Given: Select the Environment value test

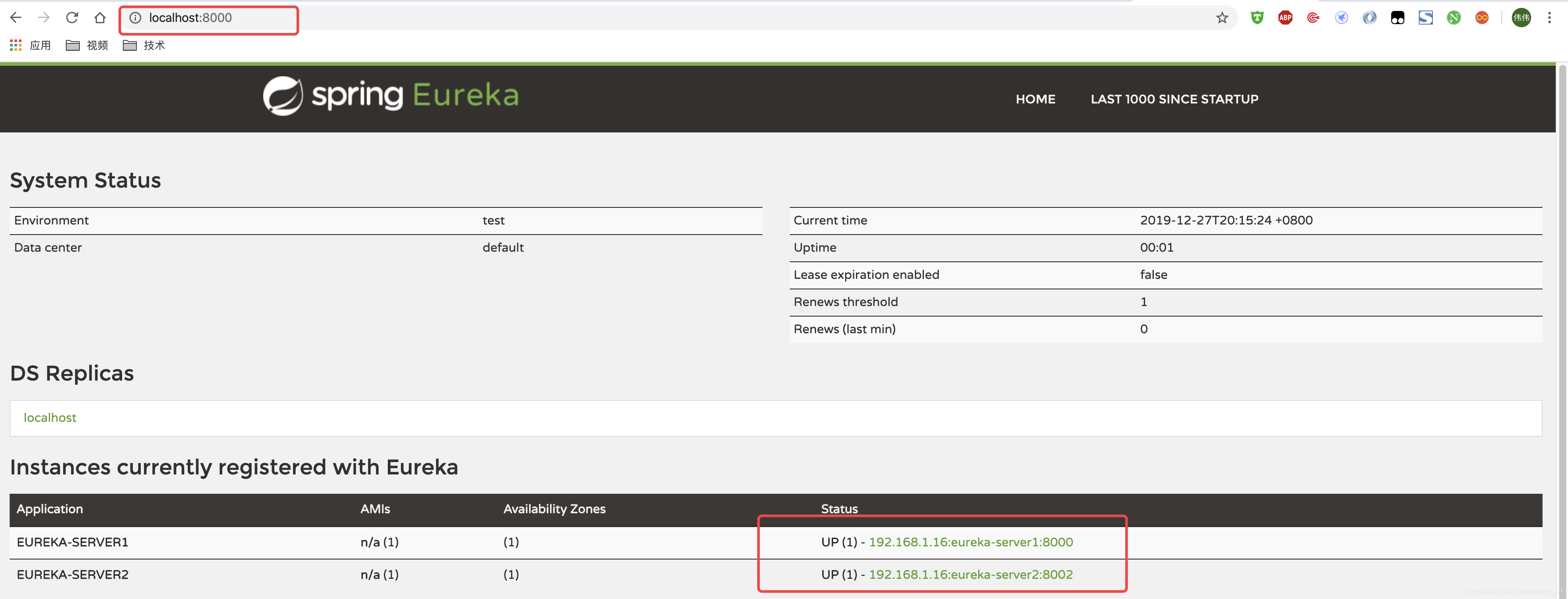Looking at the screenshot, I should click(x=493, y=221).
